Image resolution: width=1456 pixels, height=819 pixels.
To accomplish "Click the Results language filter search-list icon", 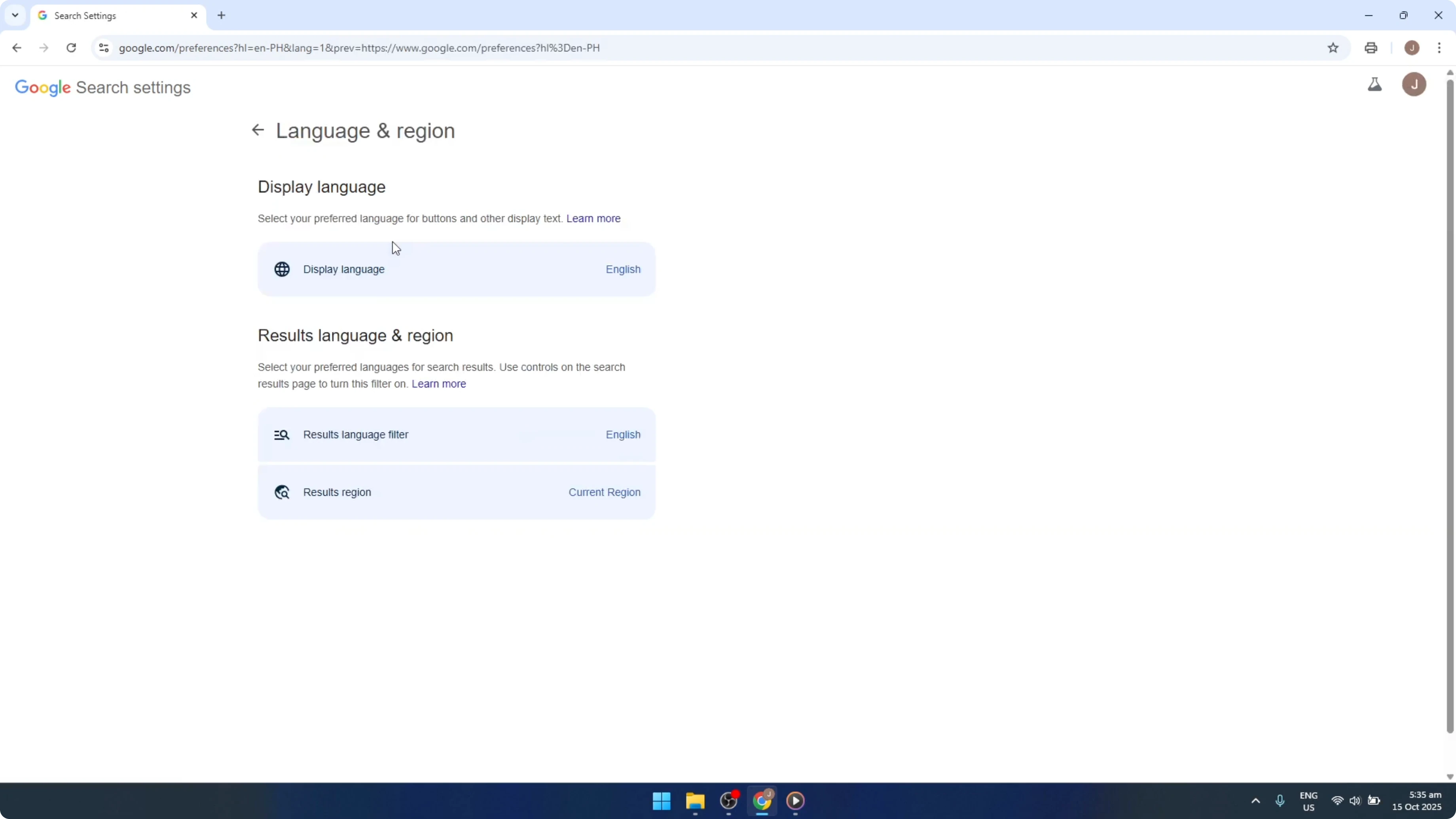I will coord(282,435).
